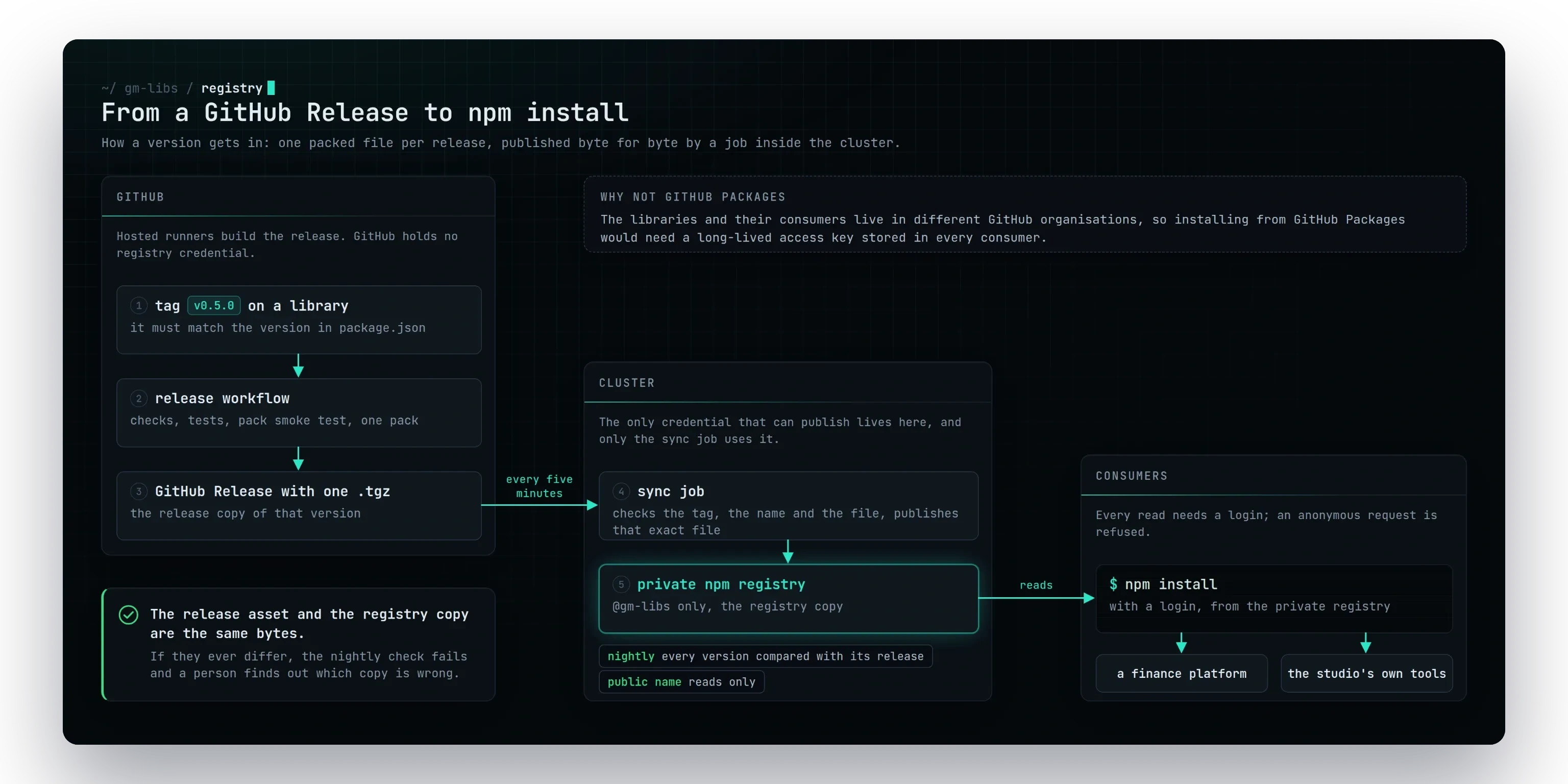Select the 'tag v0.5.0 on a library' card

tap(299, 320)
